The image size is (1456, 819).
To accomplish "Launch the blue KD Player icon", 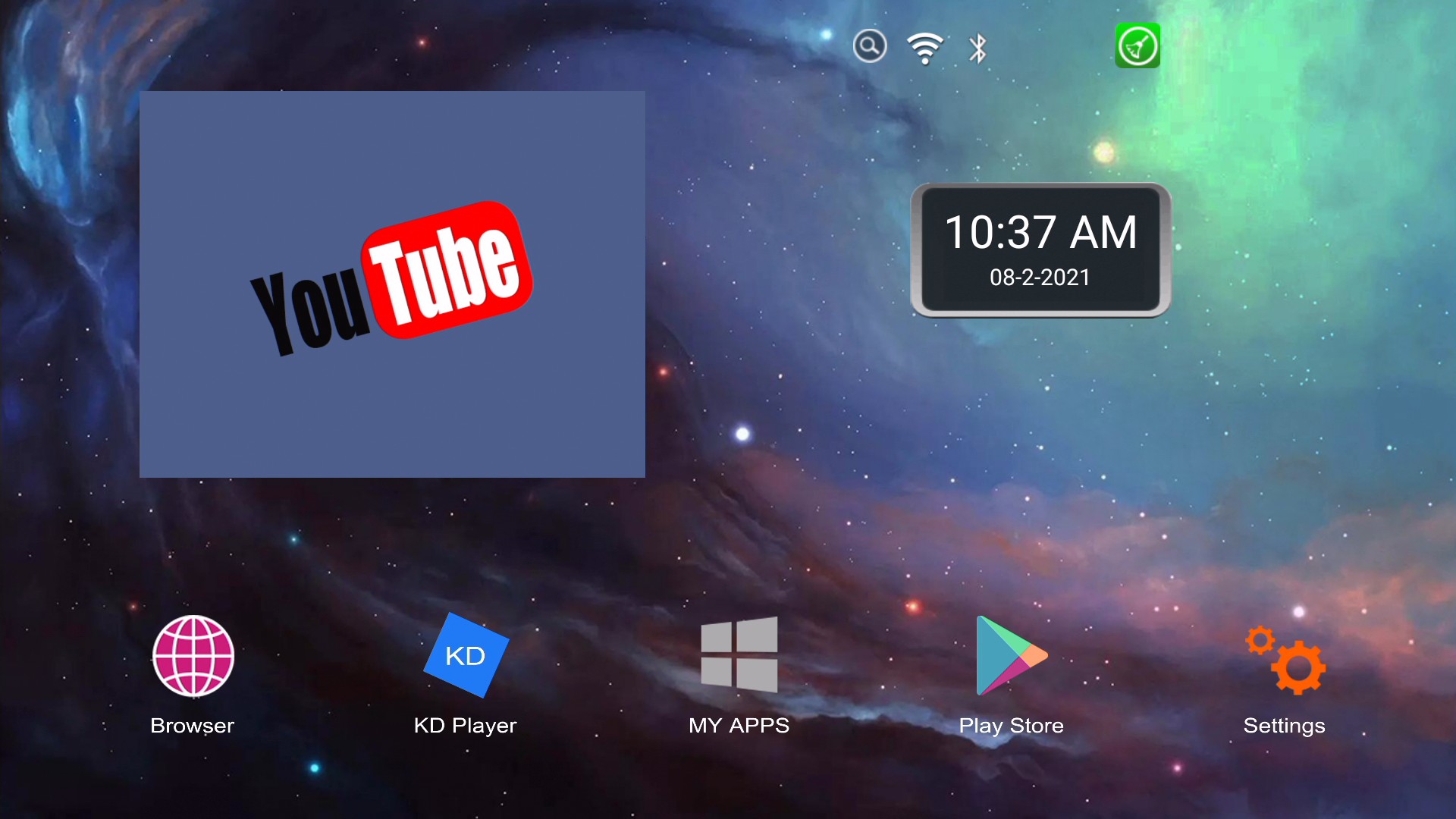I will click(466, 656).
